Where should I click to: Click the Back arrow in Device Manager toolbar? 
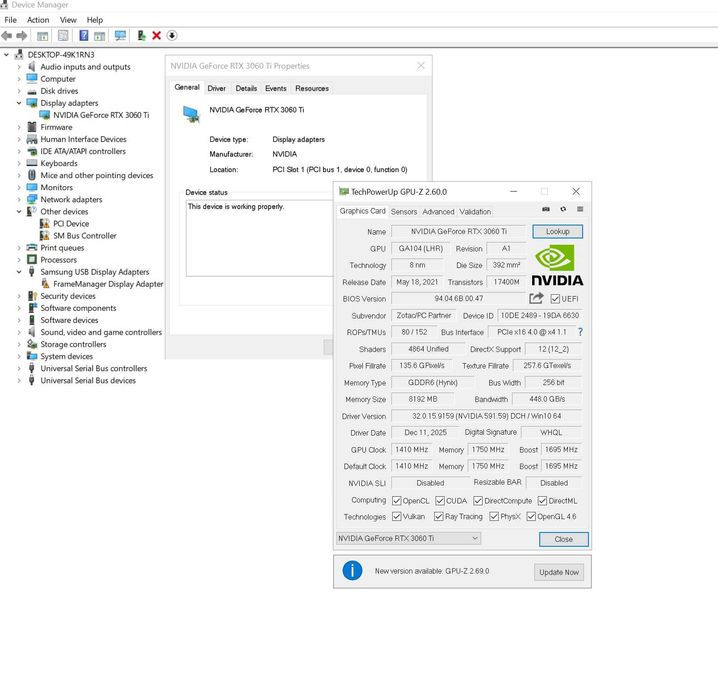[6, 36]
